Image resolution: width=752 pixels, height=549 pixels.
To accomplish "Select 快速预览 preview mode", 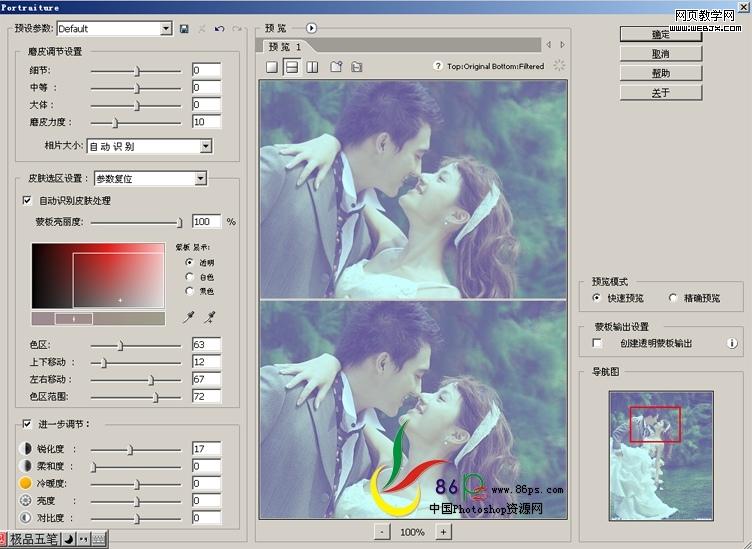I will pyautogui.click(x=596, y=298).
